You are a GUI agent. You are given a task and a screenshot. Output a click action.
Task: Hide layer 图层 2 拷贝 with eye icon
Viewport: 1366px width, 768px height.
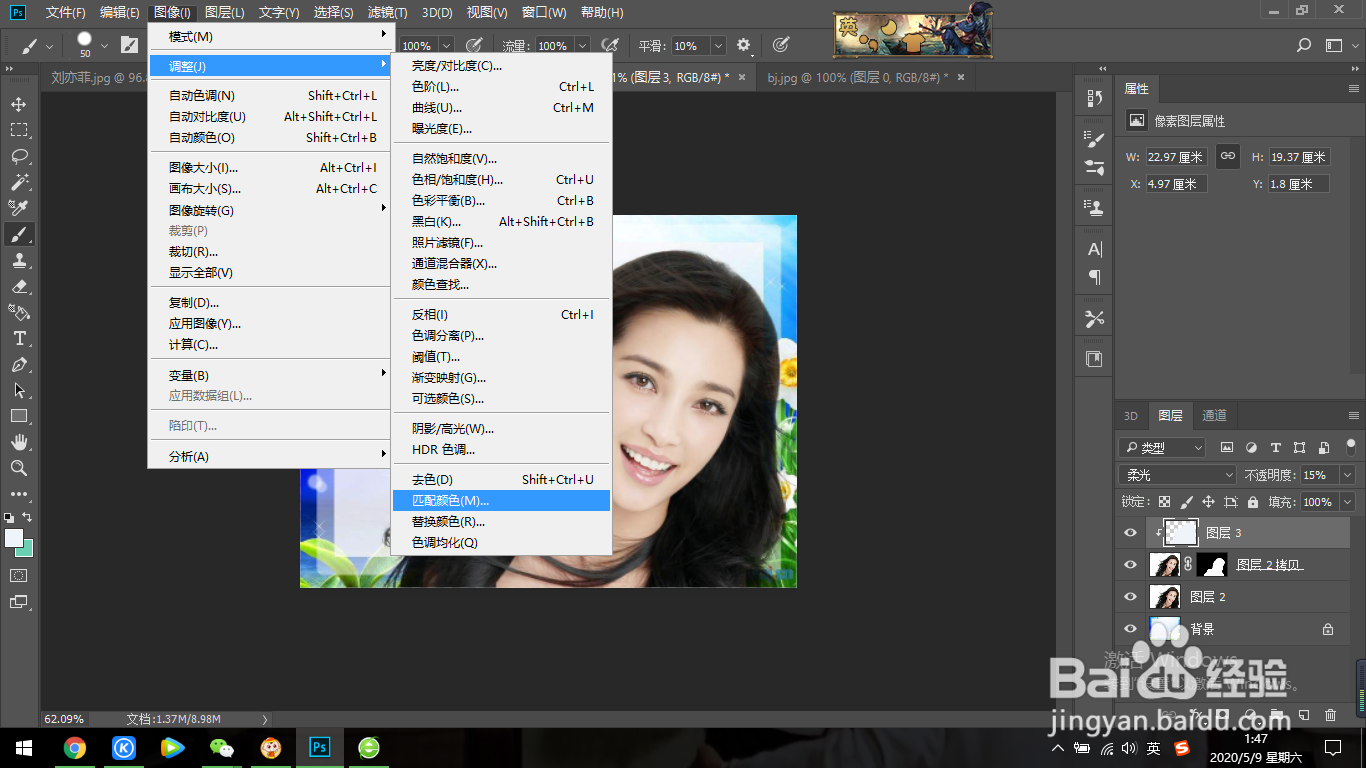[1130, 565]
